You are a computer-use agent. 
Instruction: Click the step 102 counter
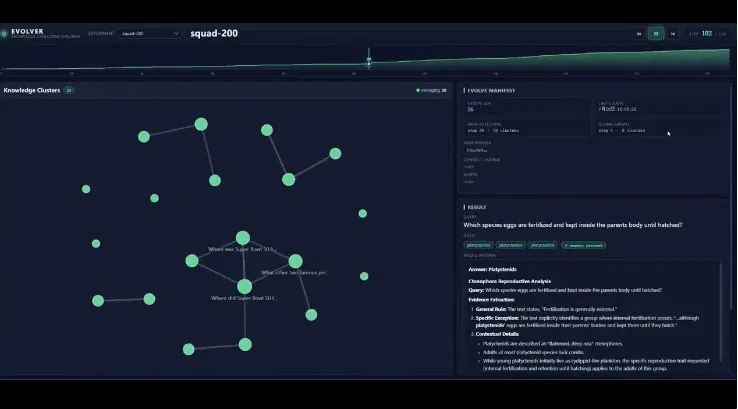(x=706, y=33)
